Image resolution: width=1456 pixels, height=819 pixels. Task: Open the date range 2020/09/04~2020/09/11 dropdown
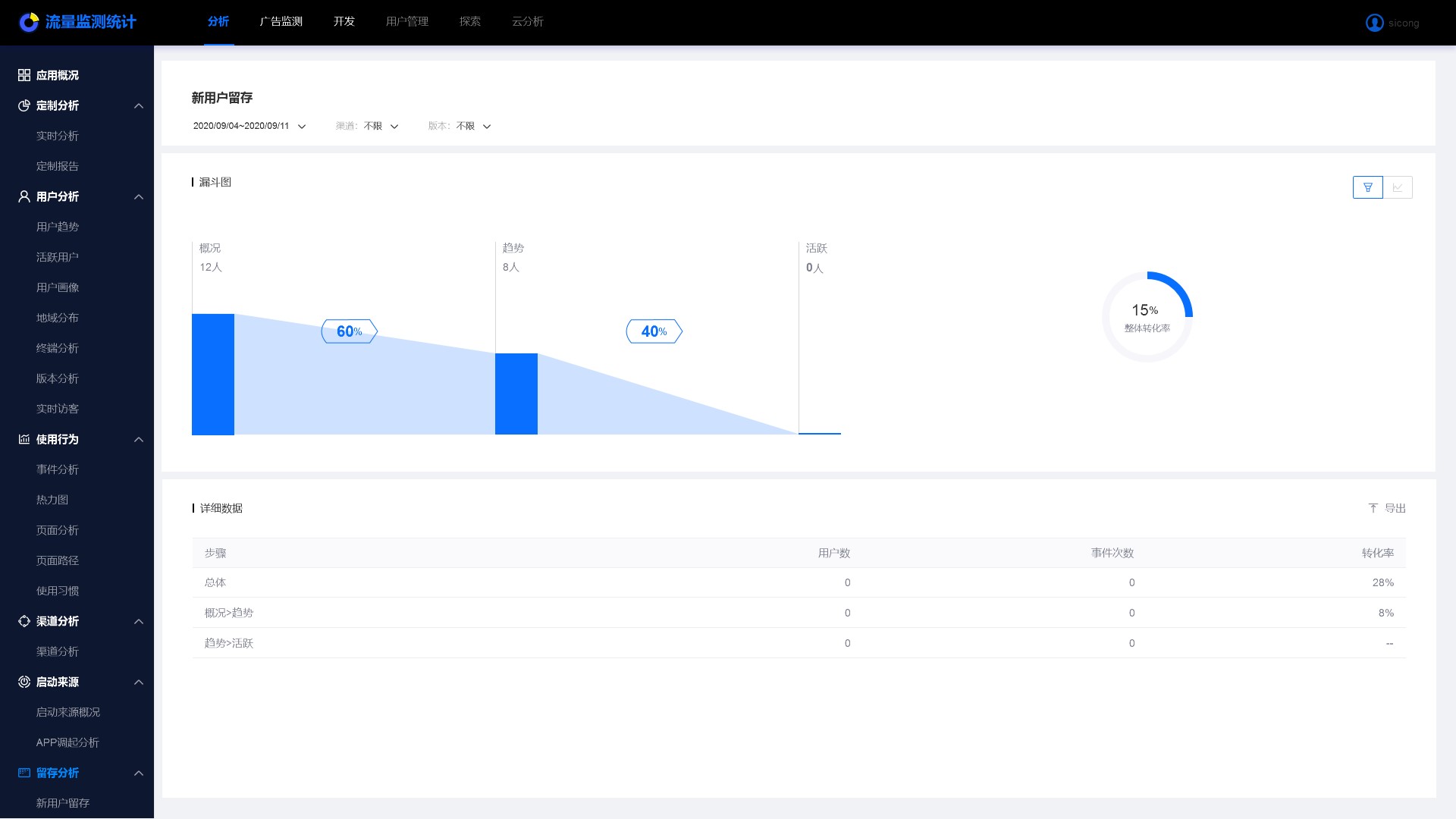coord(249,126)
